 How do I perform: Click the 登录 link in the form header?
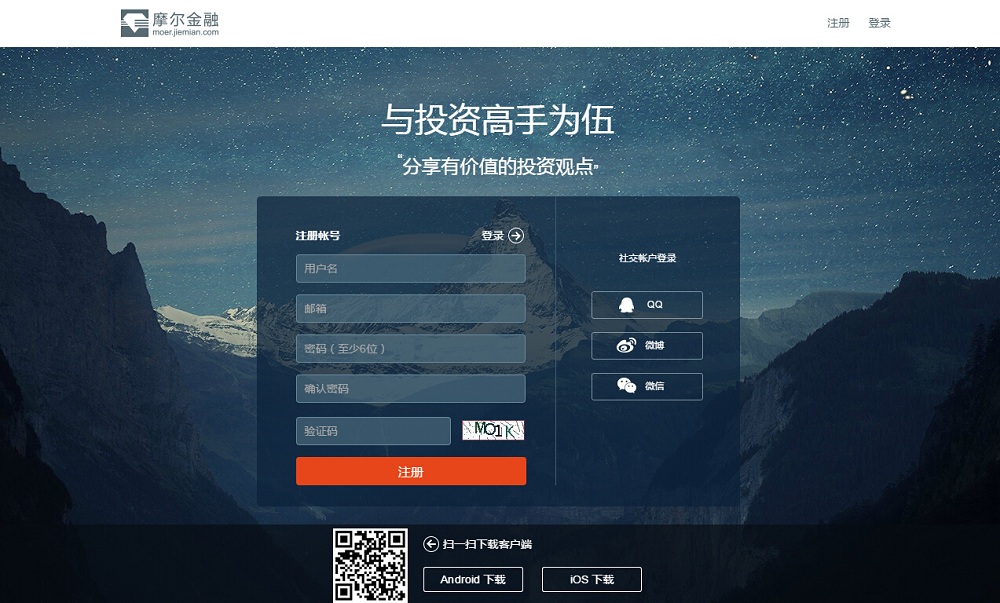492,236
